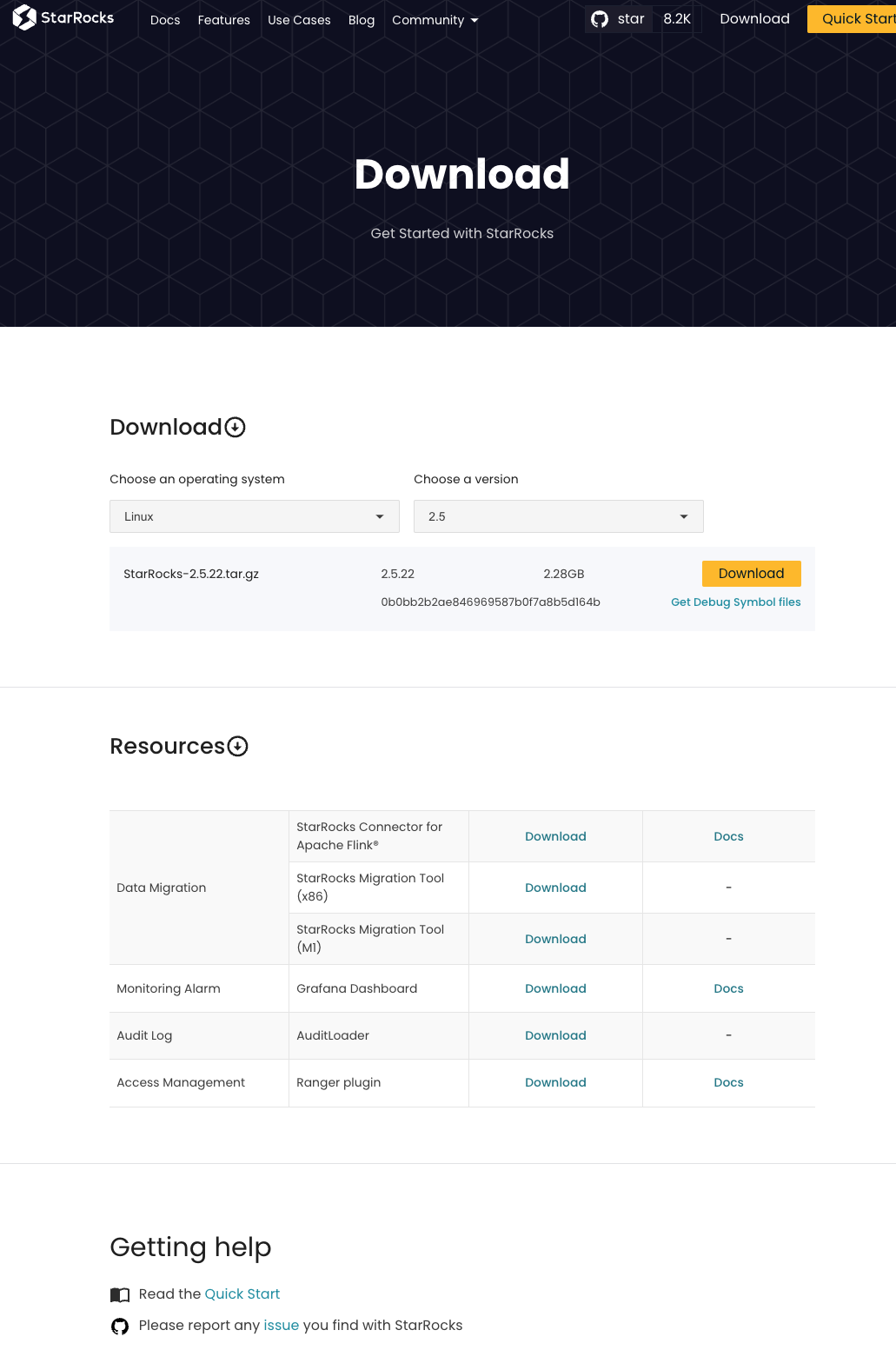Click the Grafana Dashboard name cell
Image resolution: width=896 pixels, height=1370 pixels.
click(379, 988)
